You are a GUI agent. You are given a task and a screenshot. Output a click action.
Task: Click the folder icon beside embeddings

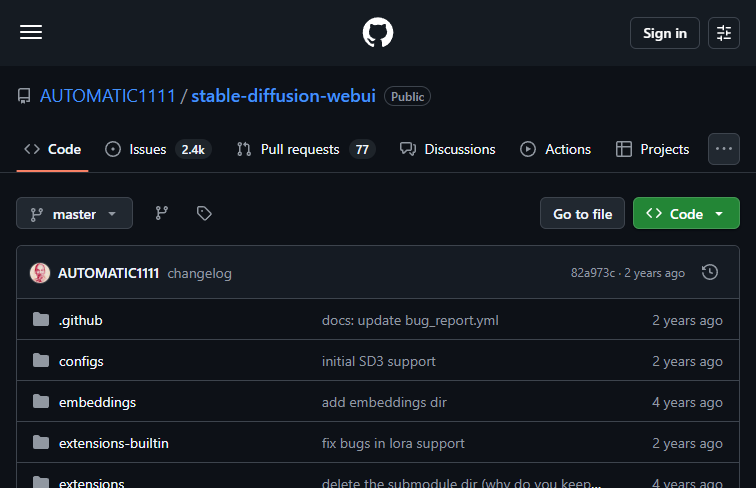pyautogui.click(x=41, y=401)
